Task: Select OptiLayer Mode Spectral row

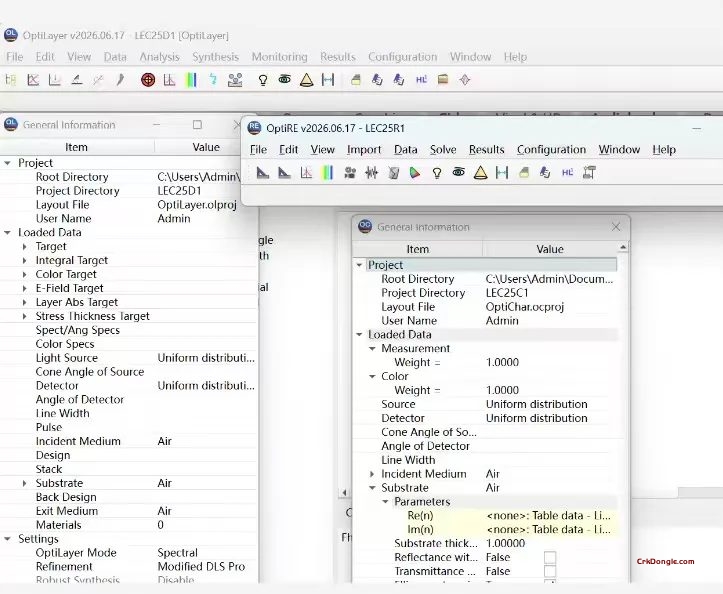Action: pyautogui.click(x=129, y=553)
